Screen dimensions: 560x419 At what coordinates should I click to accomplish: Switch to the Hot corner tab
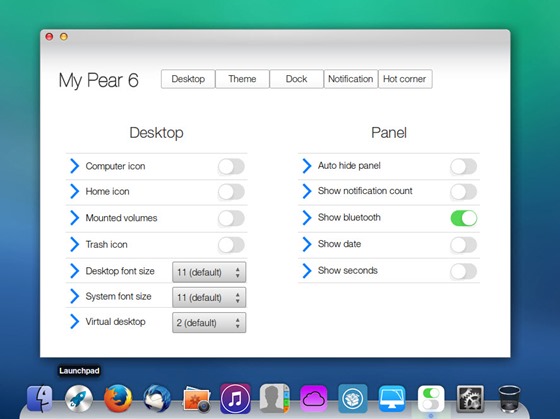pyautogui.click(x=405, y=79)
